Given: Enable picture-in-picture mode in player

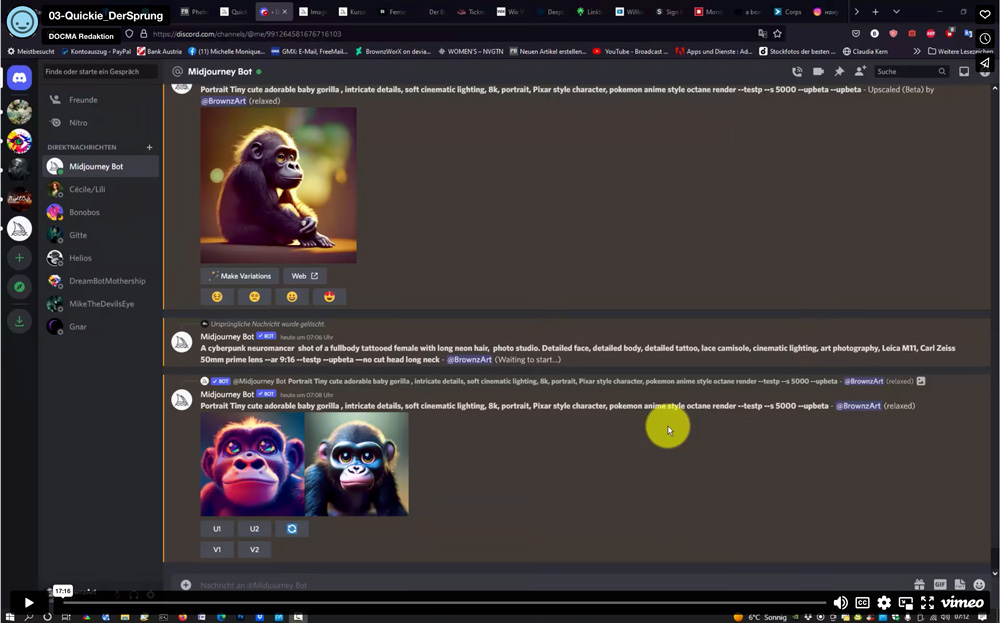Looking at the screenshot, I should 906,603.
